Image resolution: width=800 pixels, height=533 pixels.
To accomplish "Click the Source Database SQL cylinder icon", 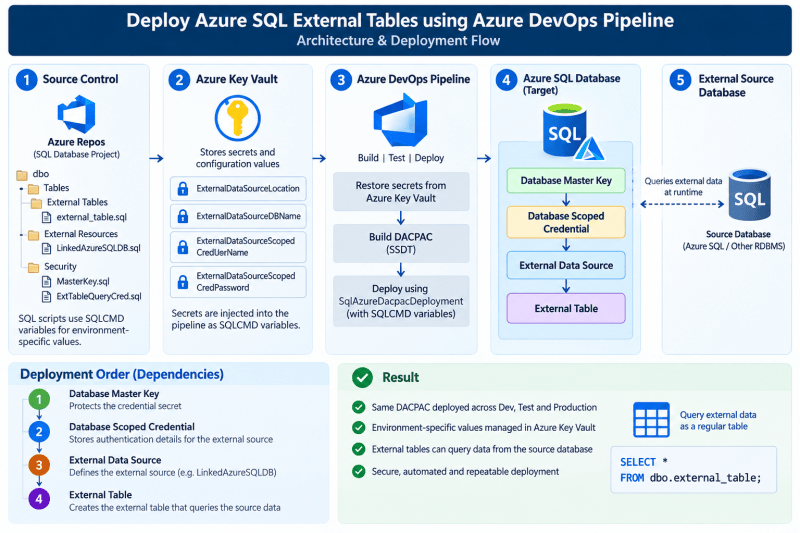I will click(749, 195).
